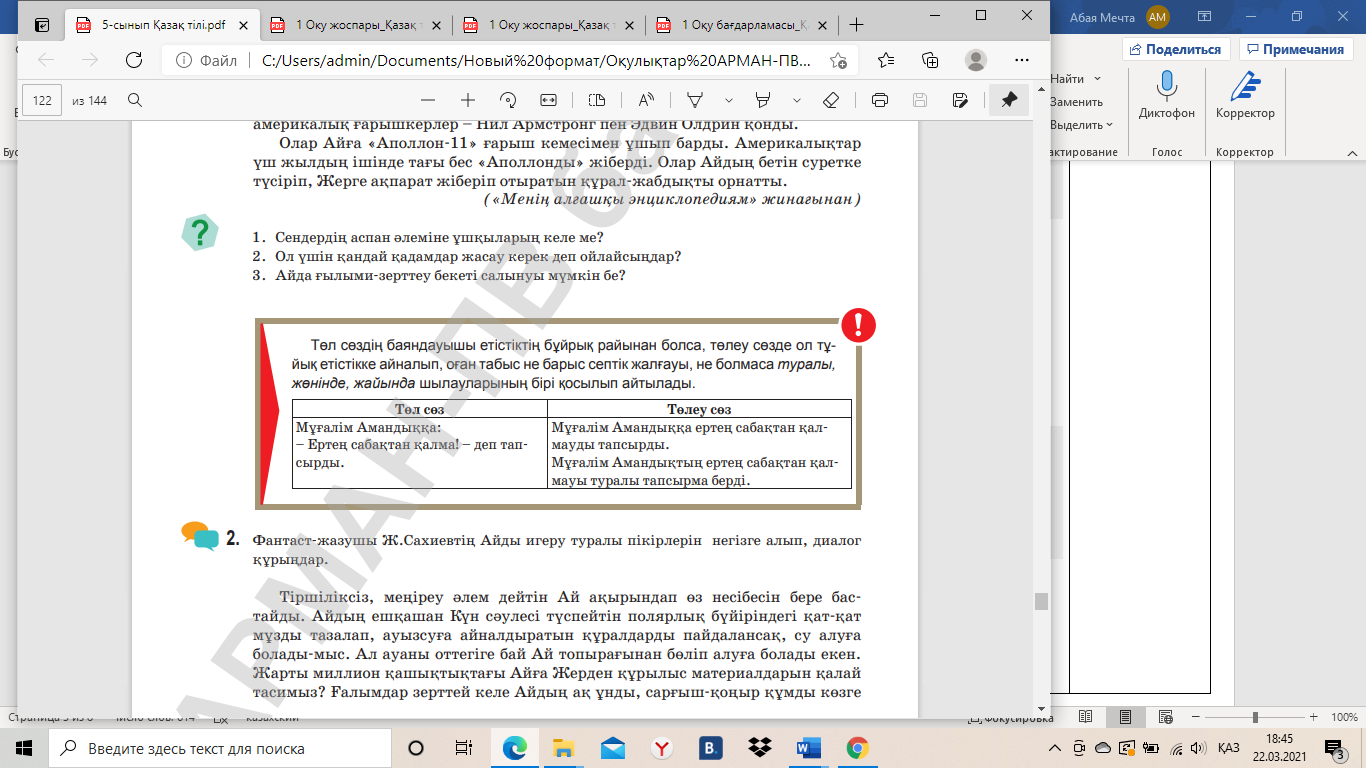Open a new Edge tab
Image resolution: width=1366 pixels, height=768 pixels.
pyautogui.click(x=856, y=25)
